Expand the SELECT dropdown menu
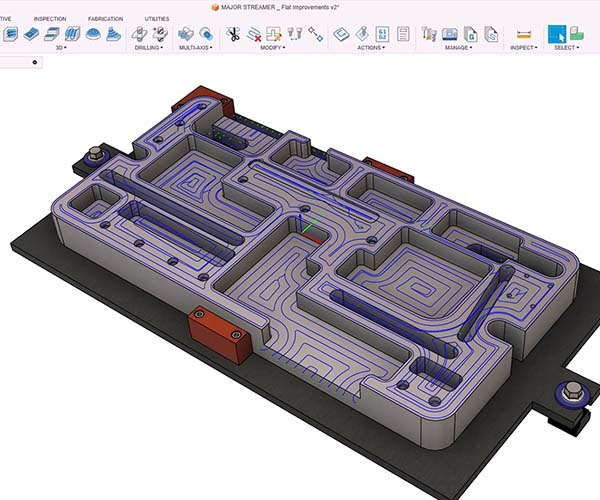The image size is (600, 500). [567, 47]
